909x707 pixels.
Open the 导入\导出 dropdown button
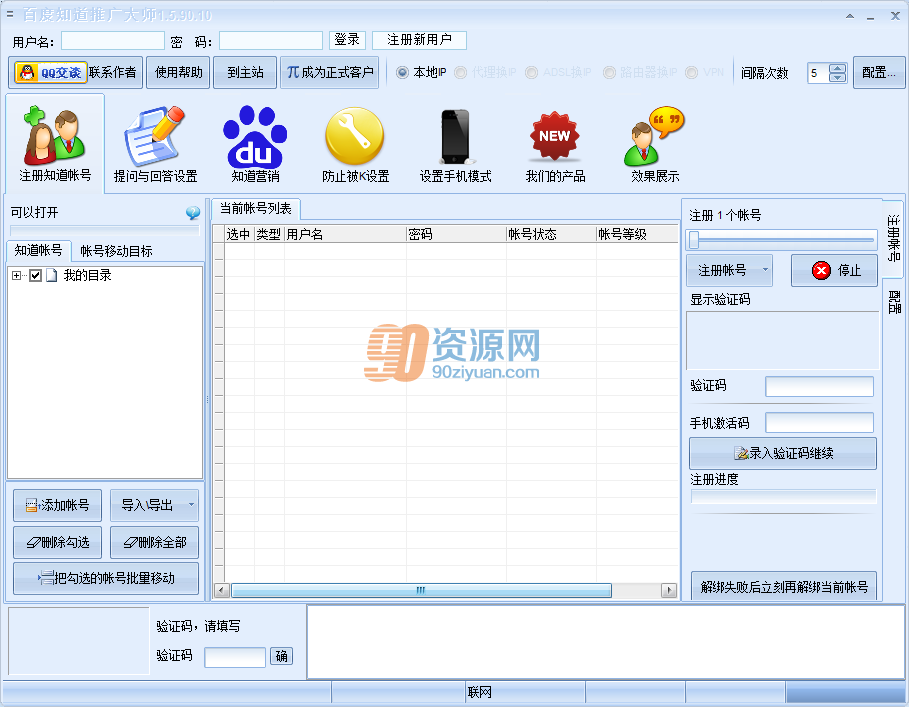coord(154,505)
